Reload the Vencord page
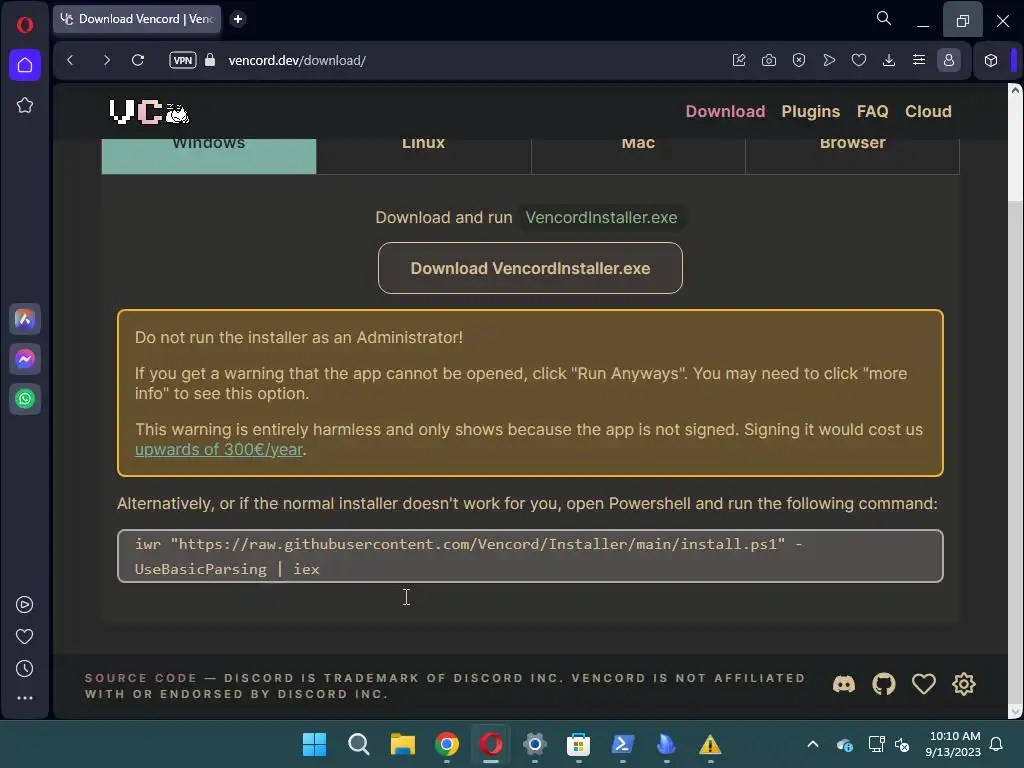The image size is (1024, 768). (138, 60)
